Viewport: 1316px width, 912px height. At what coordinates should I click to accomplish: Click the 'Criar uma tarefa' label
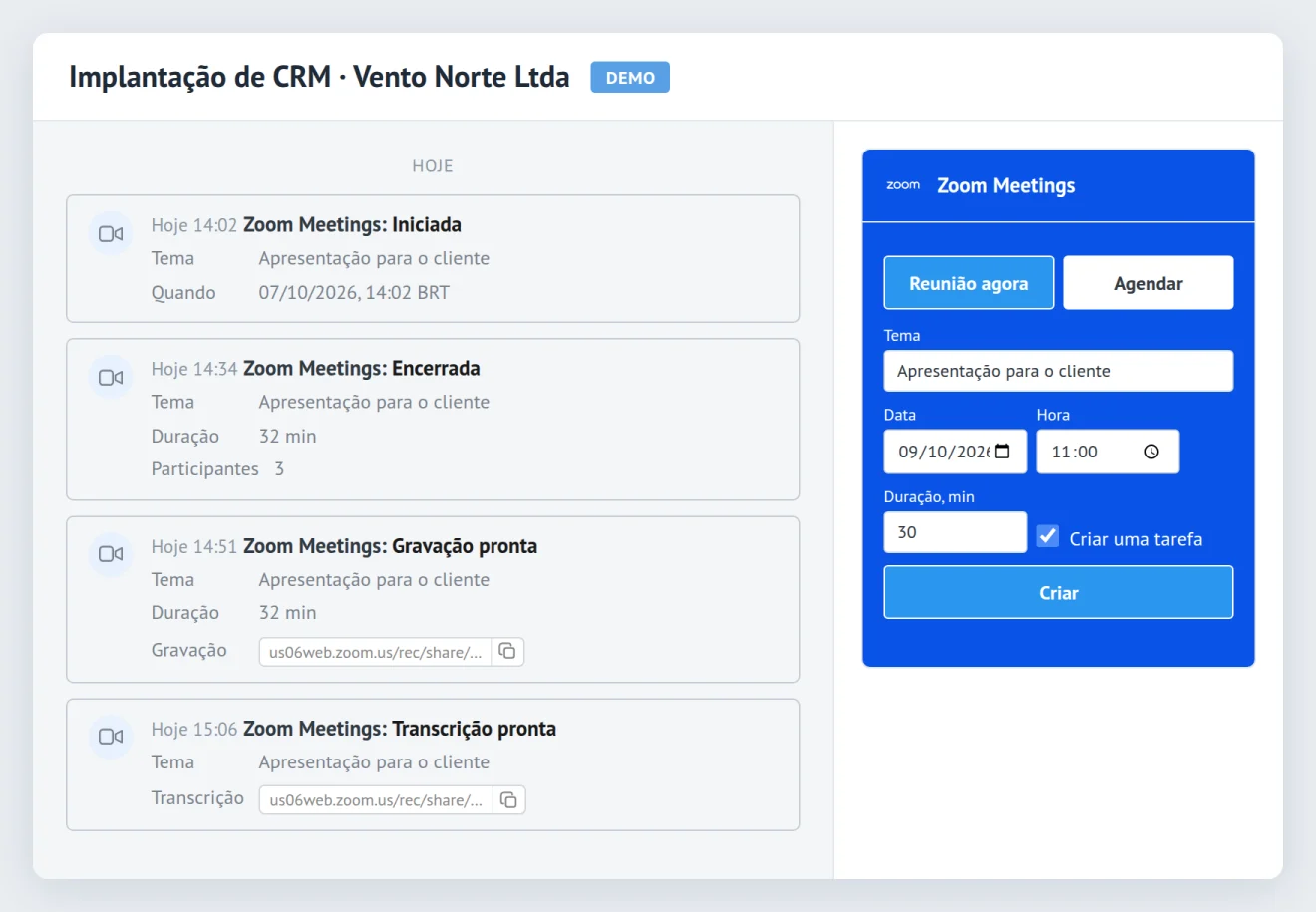pos(1136,539)
